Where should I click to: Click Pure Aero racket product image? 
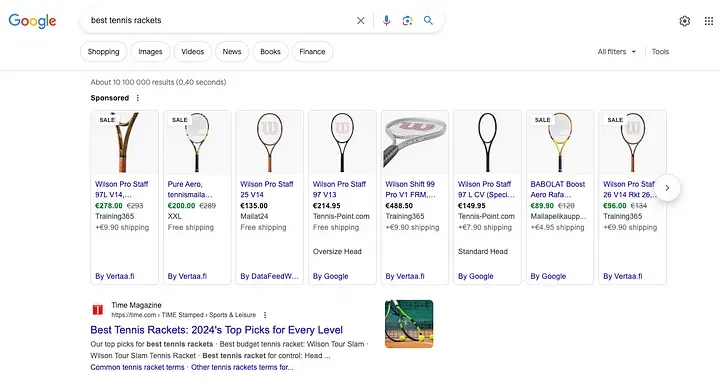(x=197, y=142)
